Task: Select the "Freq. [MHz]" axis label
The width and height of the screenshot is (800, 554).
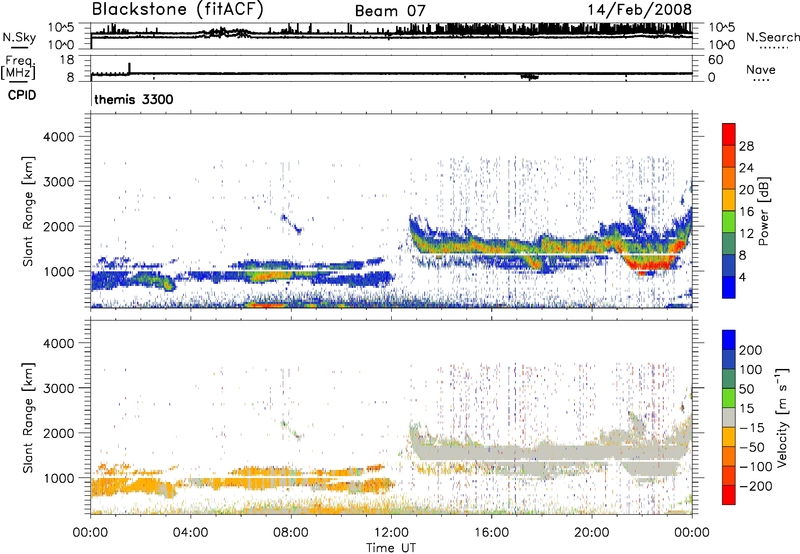Action: (x=19, y=67)
